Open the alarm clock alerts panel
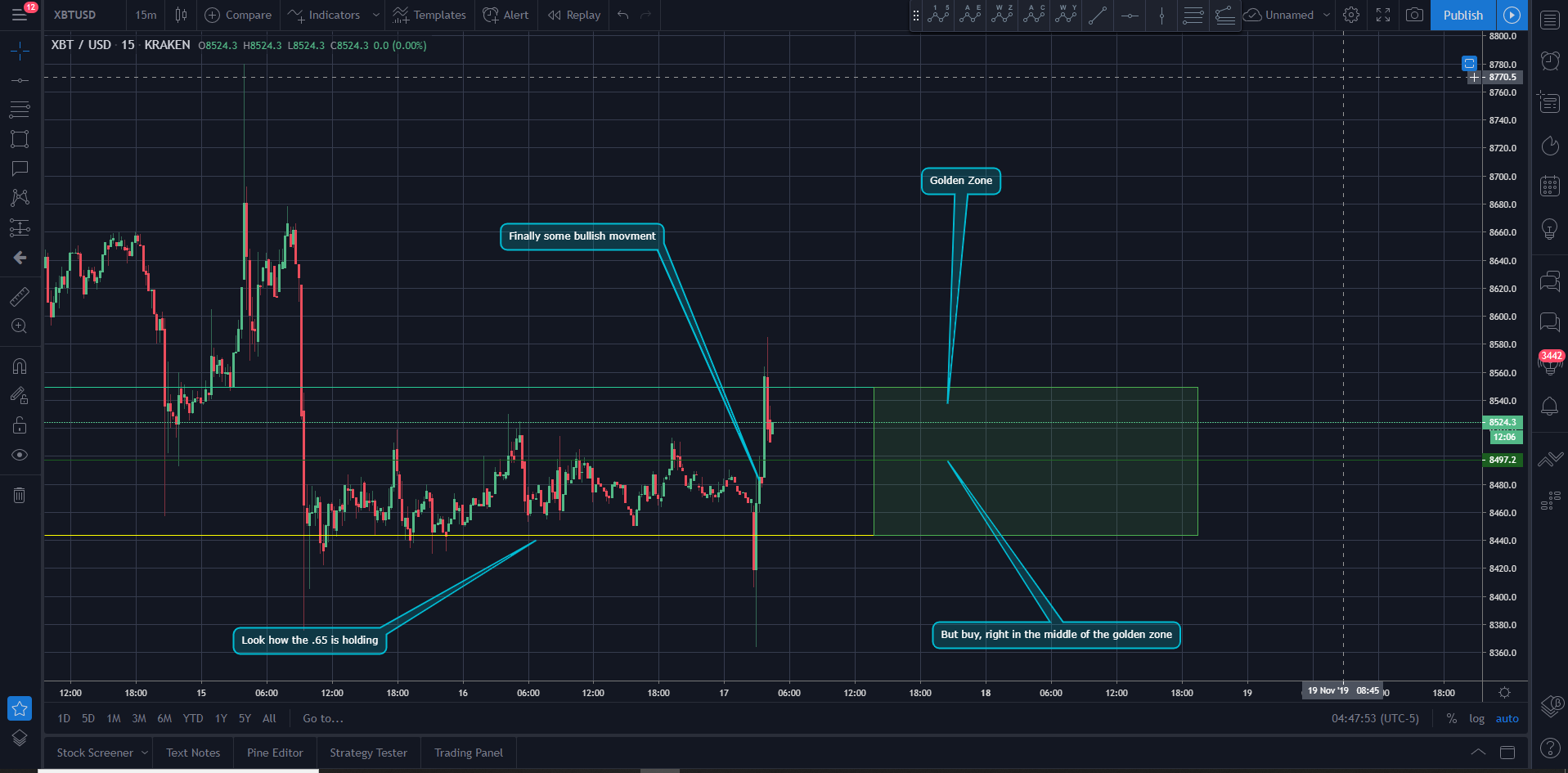This screenshot has height=773, width=1568. (x=1550, y=61)
